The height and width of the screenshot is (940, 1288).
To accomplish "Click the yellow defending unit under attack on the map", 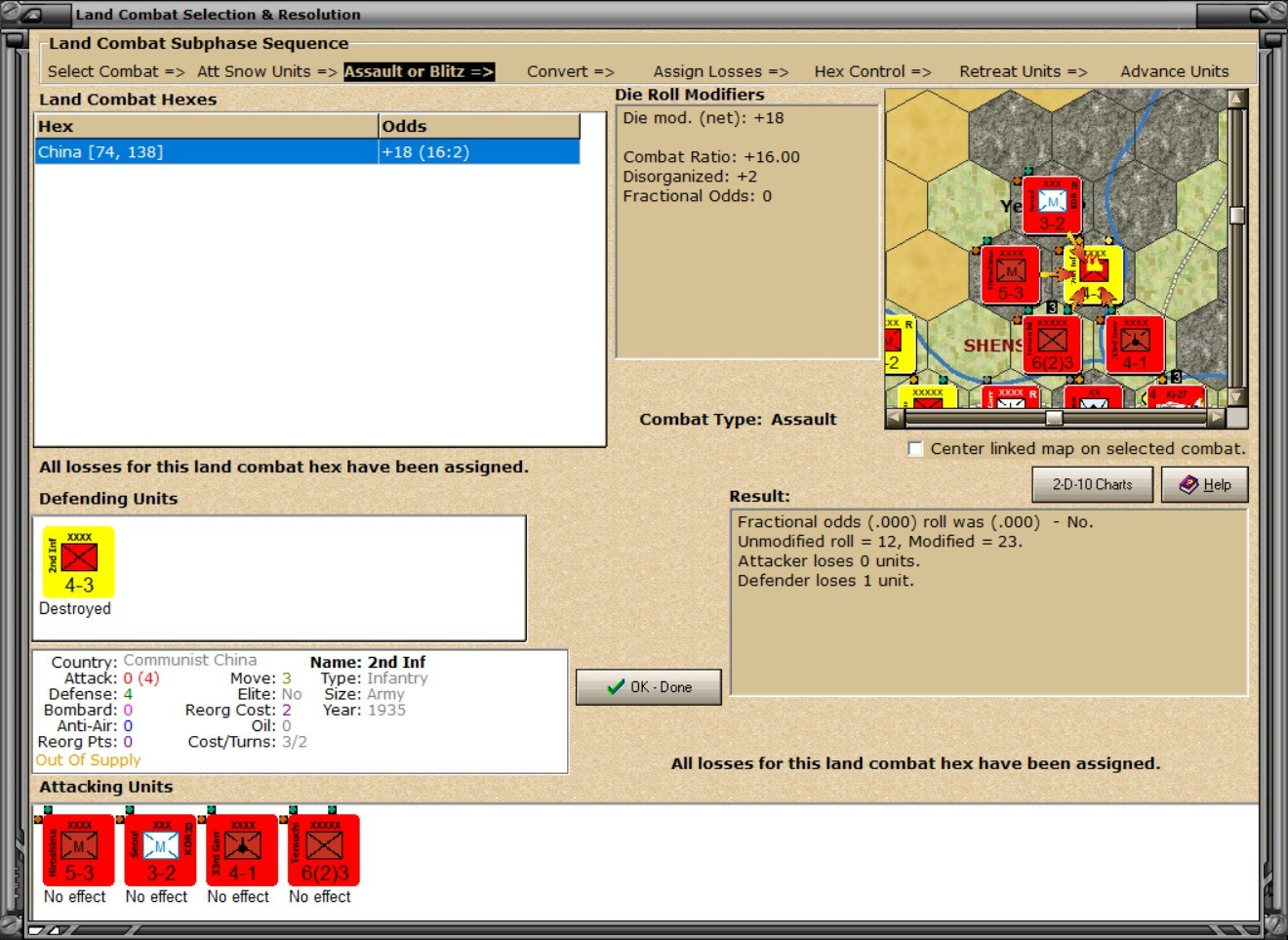I will 1094,275.
